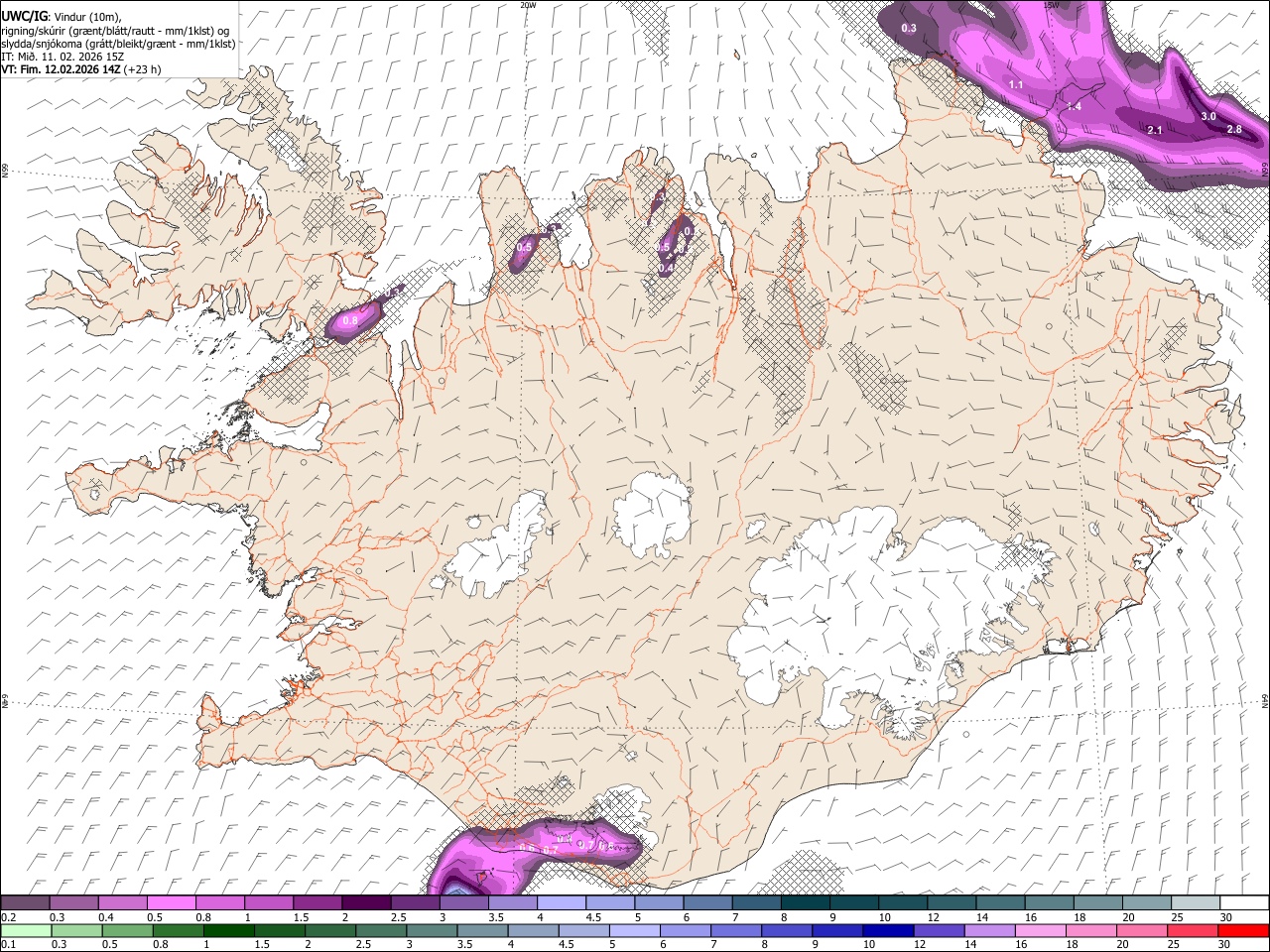Pick dark green swatch between 1 and 1.5, bottom row

point(229,930)
